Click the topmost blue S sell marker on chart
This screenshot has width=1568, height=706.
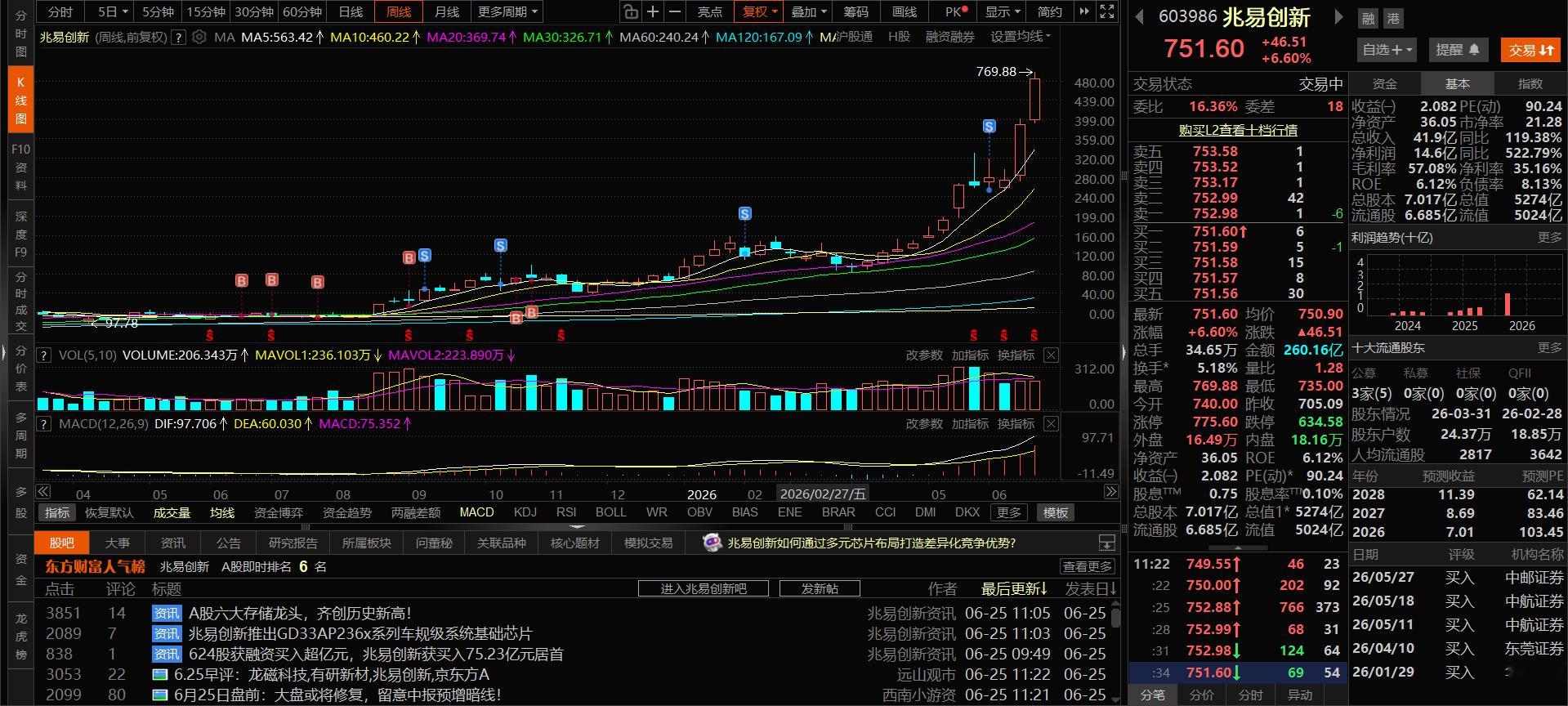989,127
